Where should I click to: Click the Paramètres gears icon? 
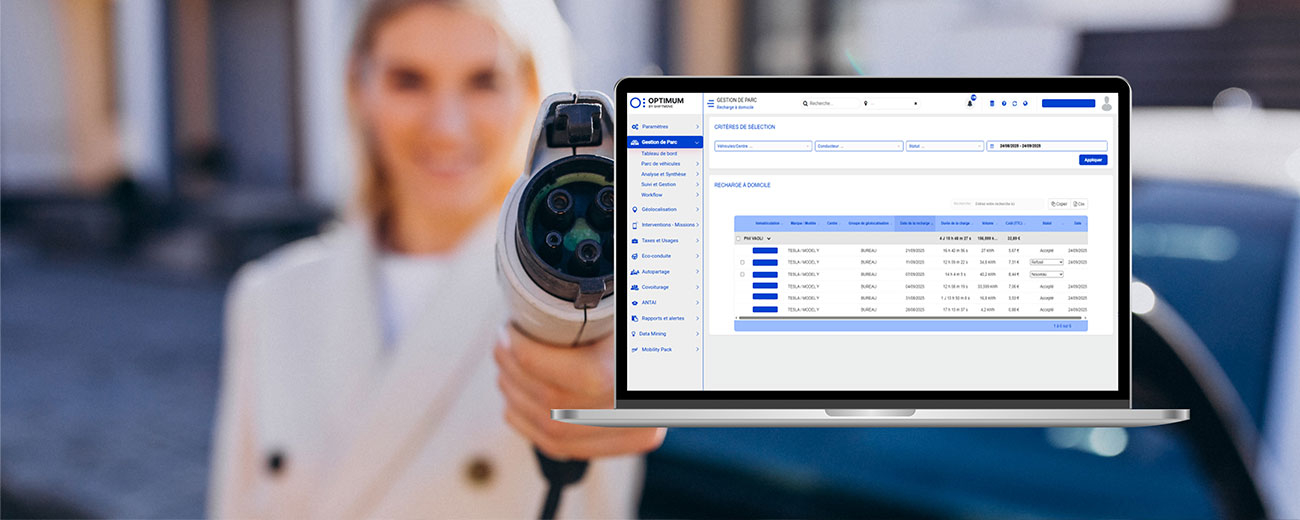point(635,127)
